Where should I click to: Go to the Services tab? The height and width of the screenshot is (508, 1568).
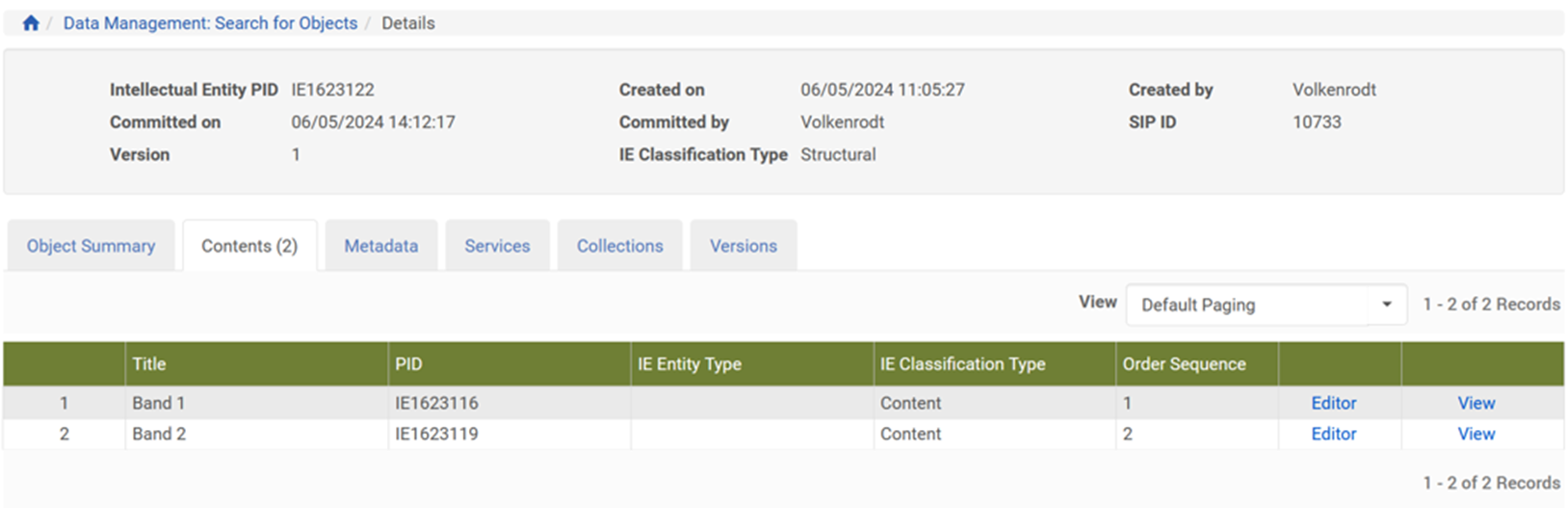click(497, 246)
